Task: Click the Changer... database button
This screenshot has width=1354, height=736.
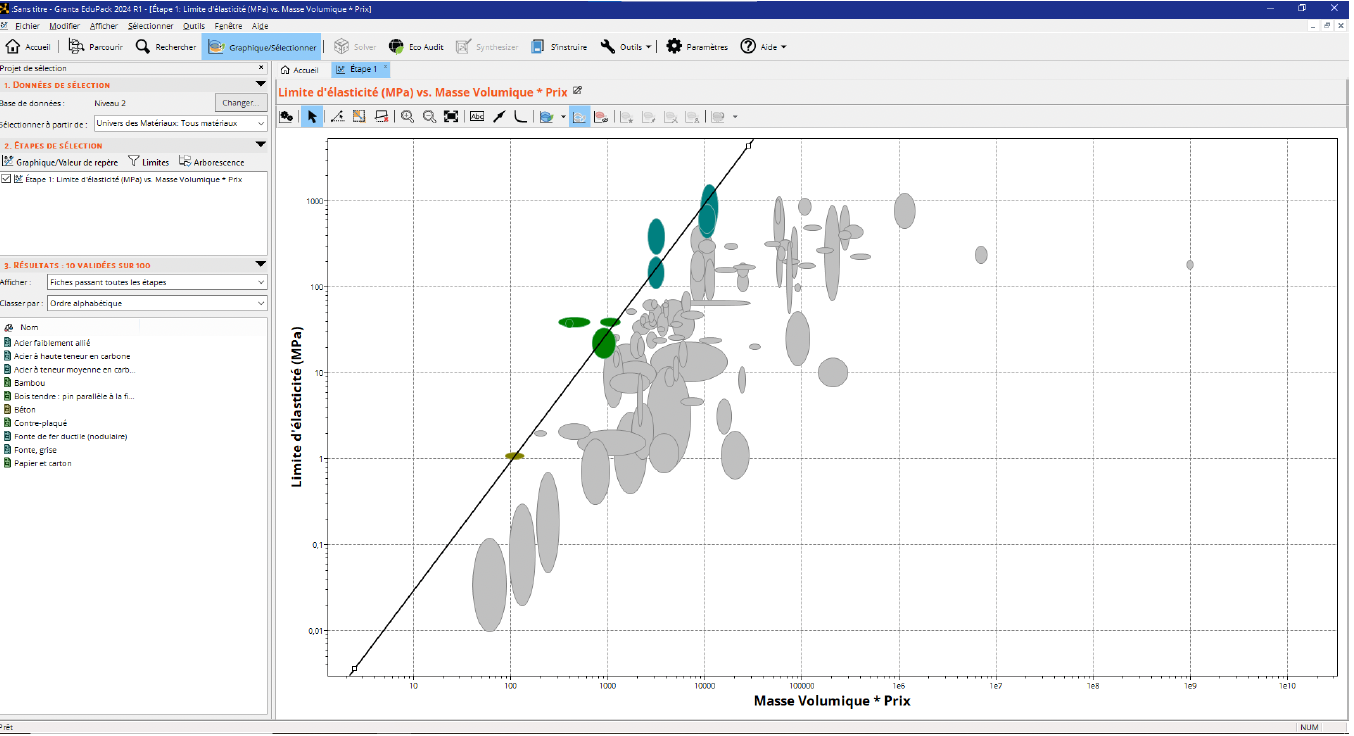Action: 240,103
